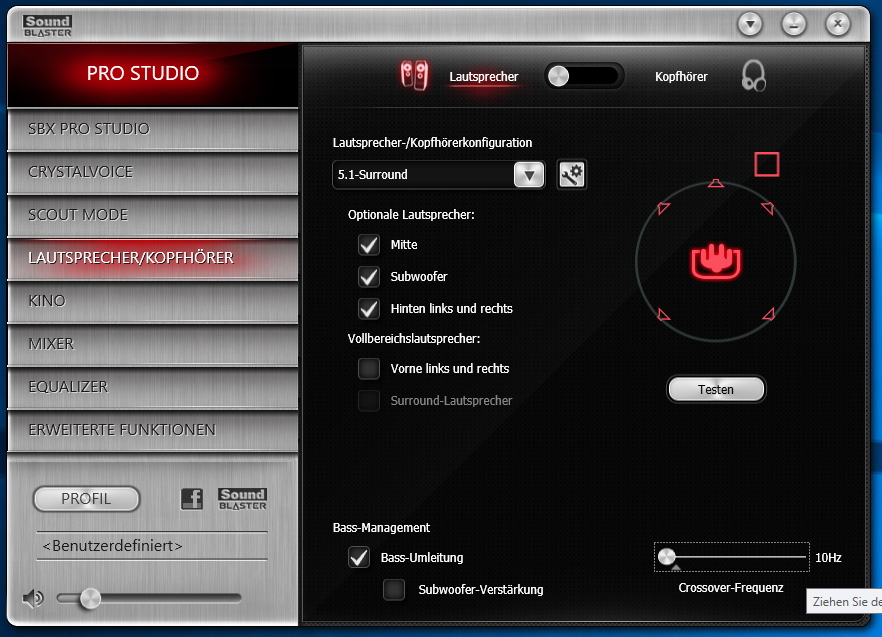Minimize the Sound Blaster window
The width and height of the screenshot is (882, 637).
794,24
